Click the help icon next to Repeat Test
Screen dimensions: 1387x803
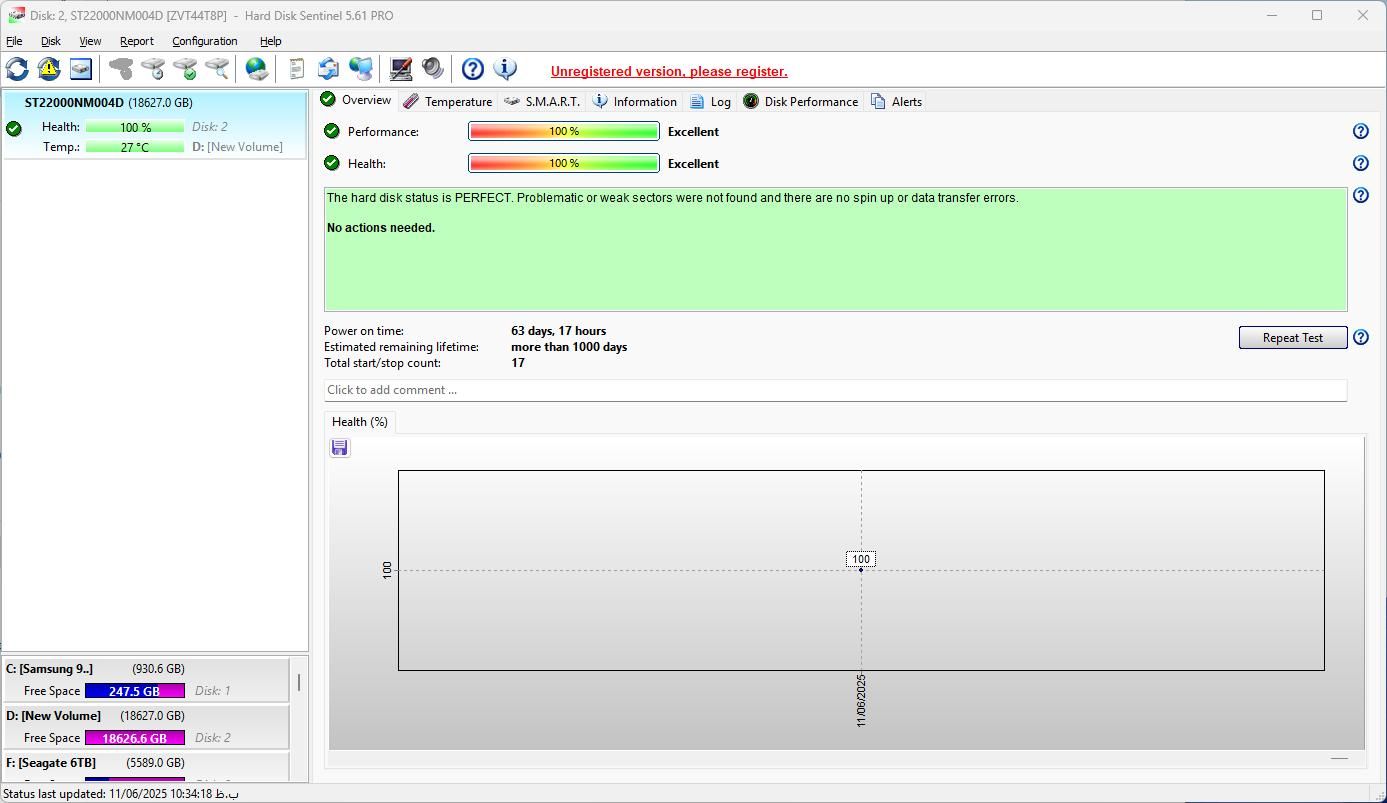tap(1360, 337)
